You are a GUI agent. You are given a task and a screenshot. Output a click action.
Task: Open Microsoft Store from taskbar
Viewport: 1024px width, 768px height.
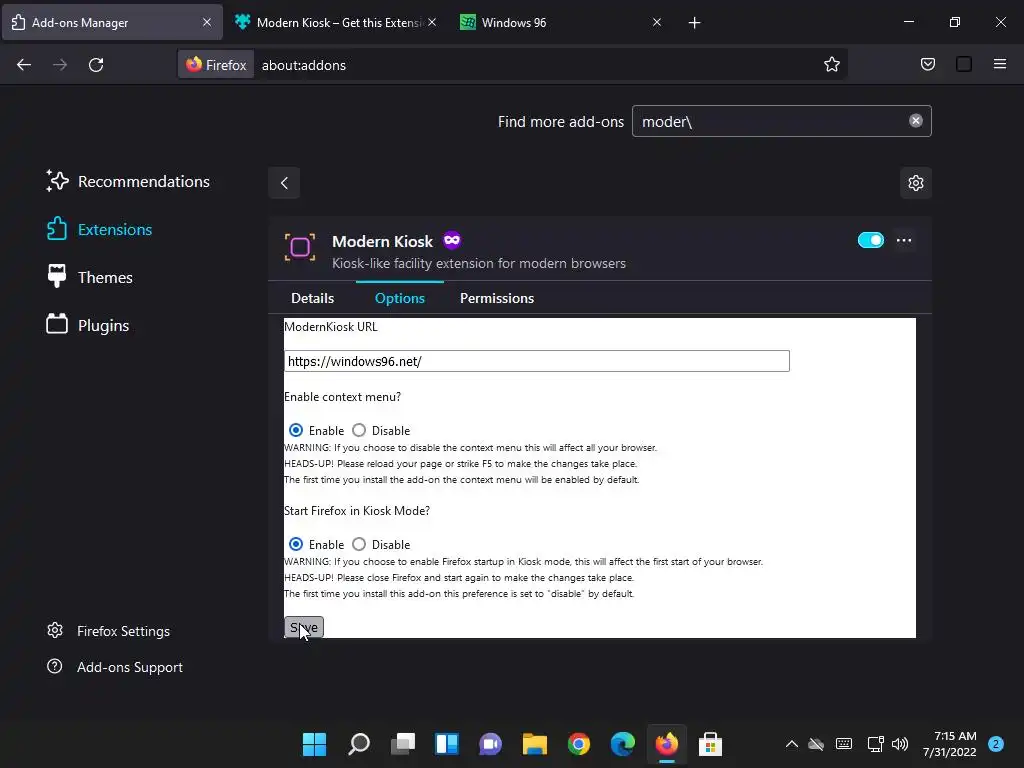pos(711,744)
